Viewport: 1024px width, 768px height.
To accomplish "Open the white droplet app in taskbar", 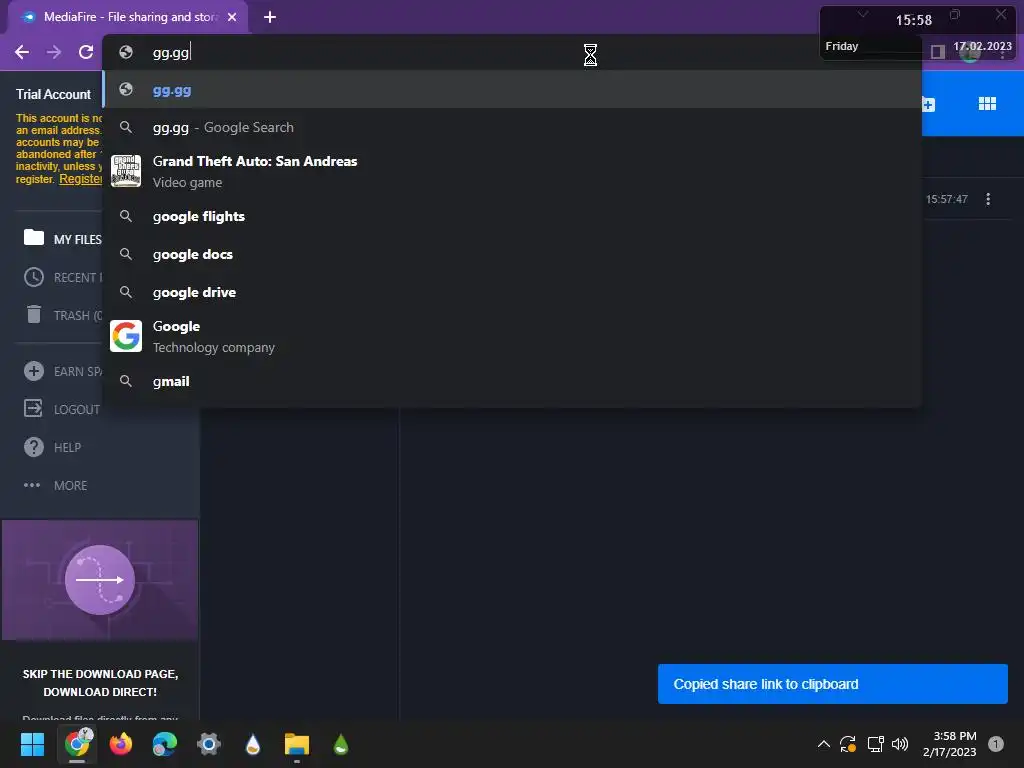I will tap(253, 744).
